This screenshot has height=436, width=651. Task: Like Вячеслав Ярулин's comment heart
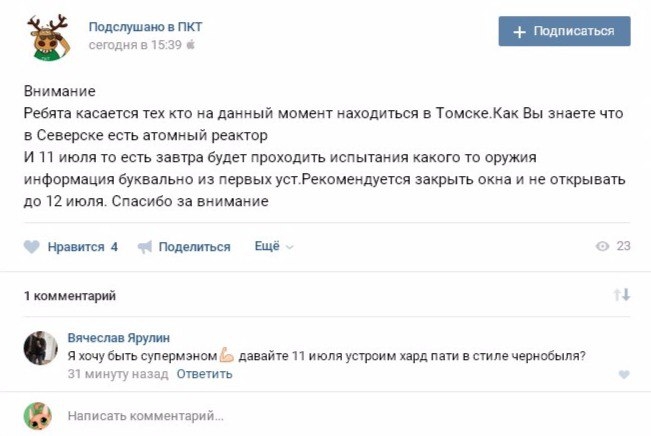(624, 375)
